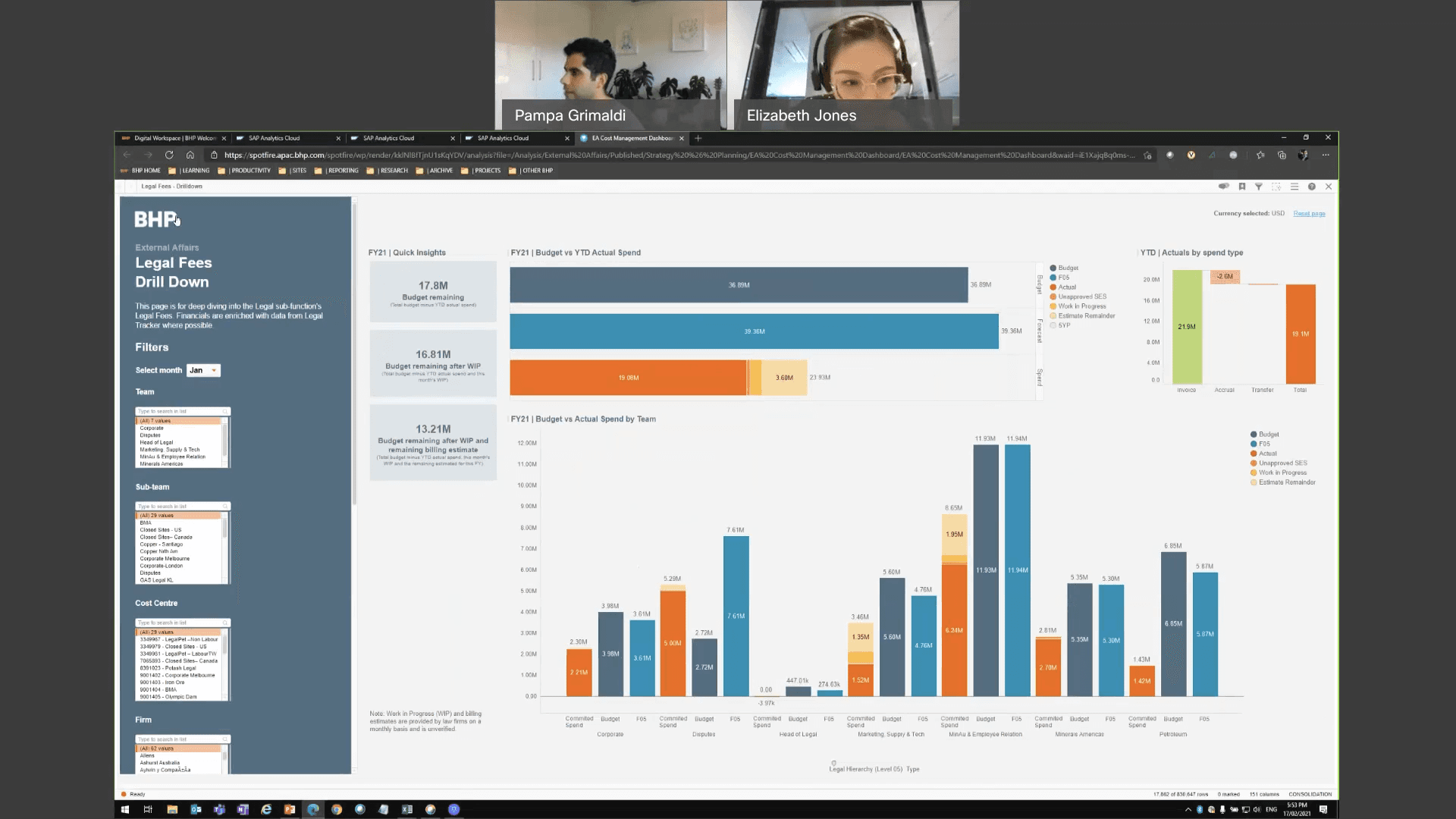
Task: Switch to the Digital Workspace BHP tab
Action: (x=174, y=138)
